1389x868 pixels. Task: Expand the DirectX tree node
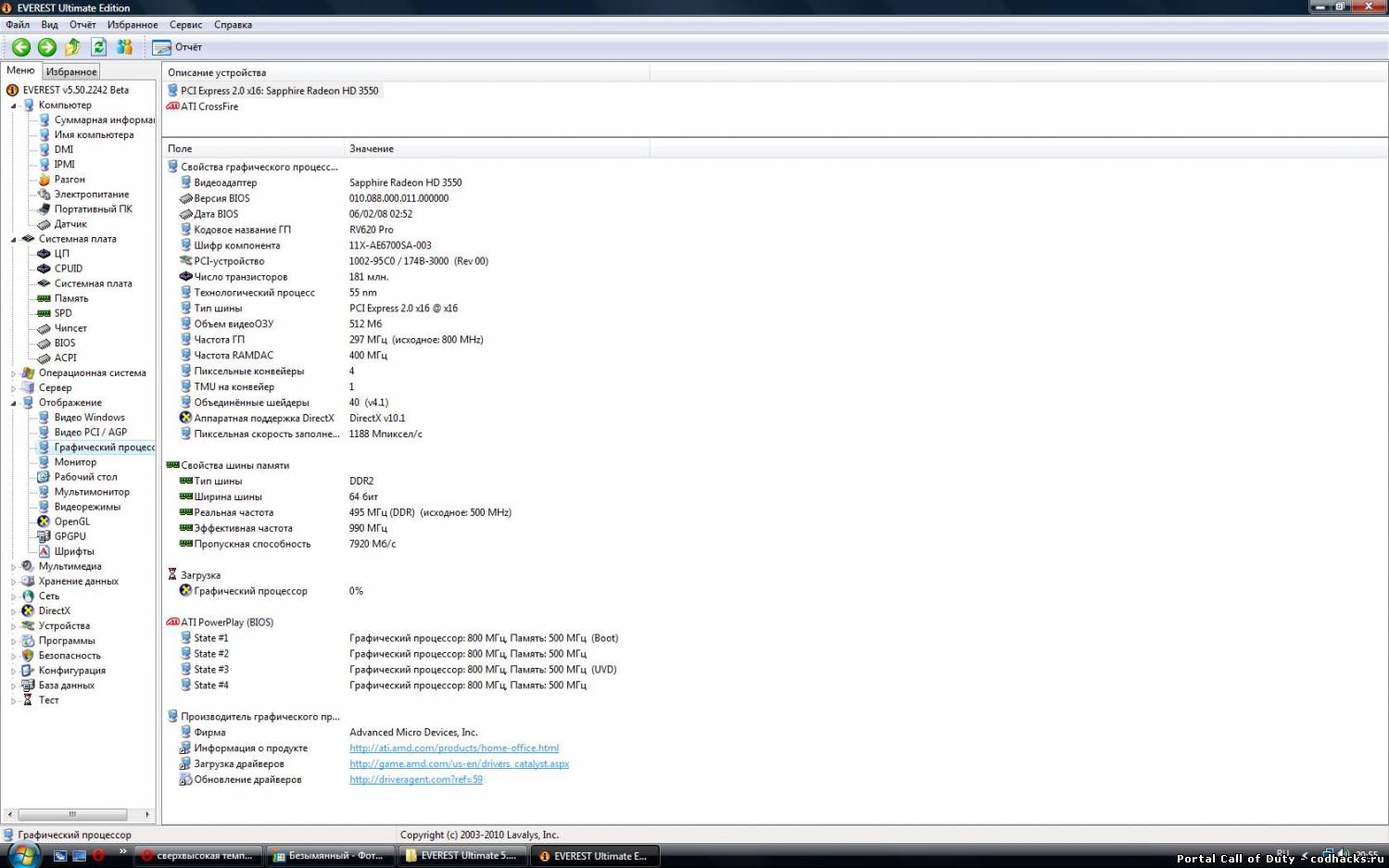click(x=14, y=611)
